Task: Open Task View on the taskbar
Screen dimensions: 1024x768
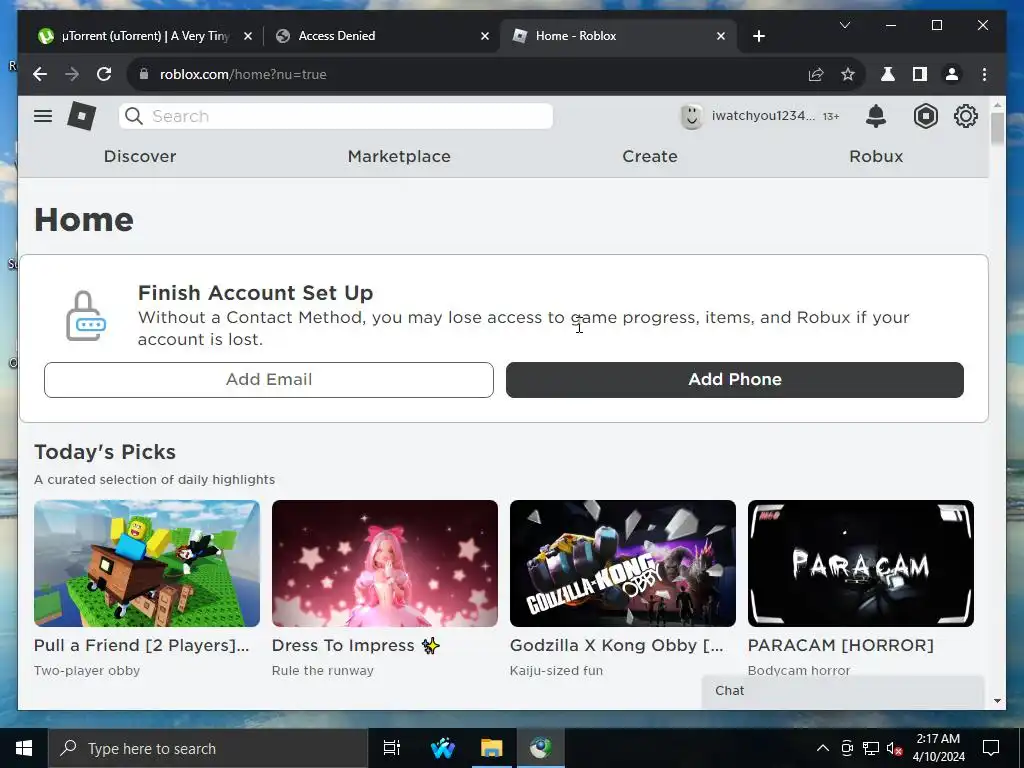Action: (x=392, y=748)
